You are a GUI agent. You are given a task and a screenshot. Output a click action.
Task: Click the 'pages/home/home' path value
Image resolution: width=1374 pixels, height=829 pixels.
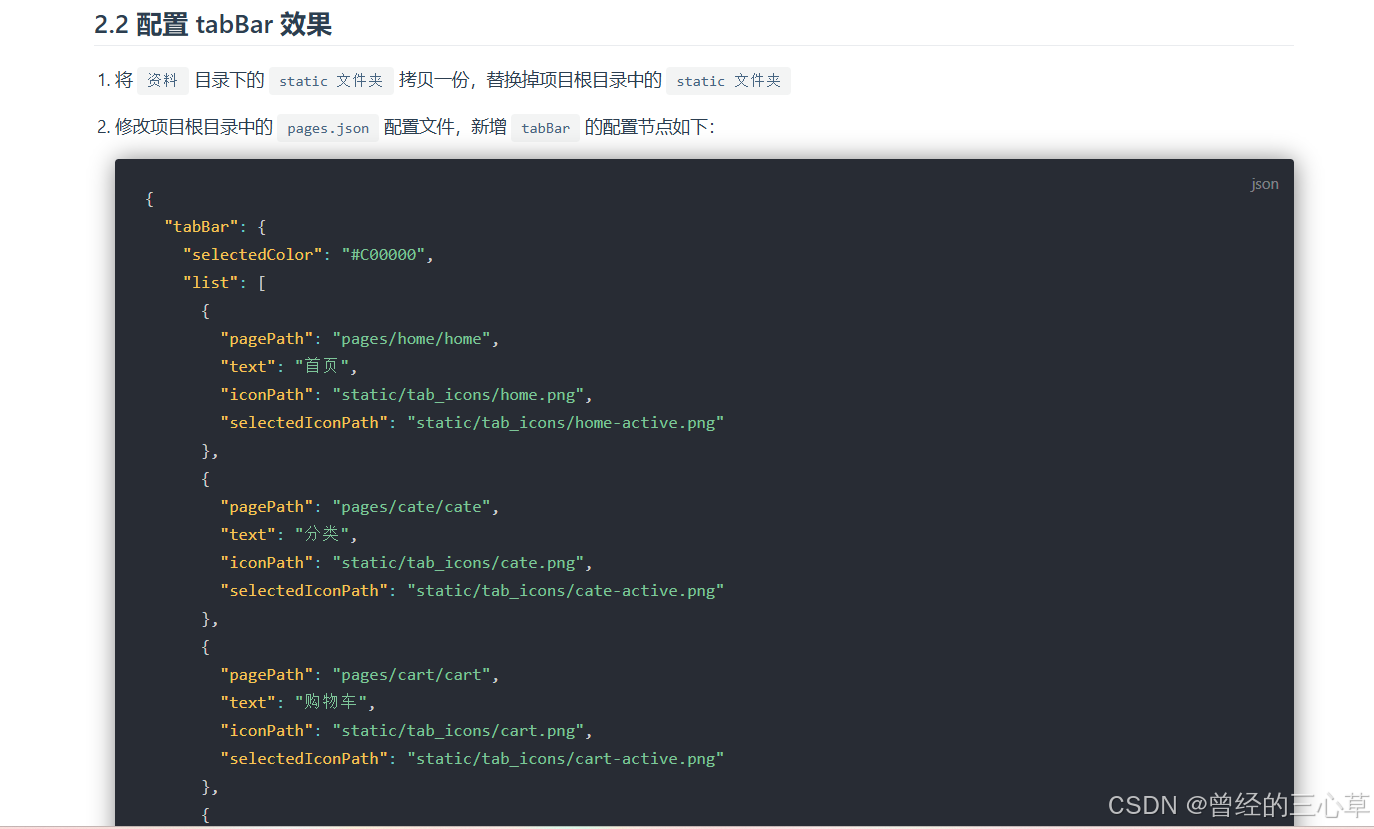(411, 339)
